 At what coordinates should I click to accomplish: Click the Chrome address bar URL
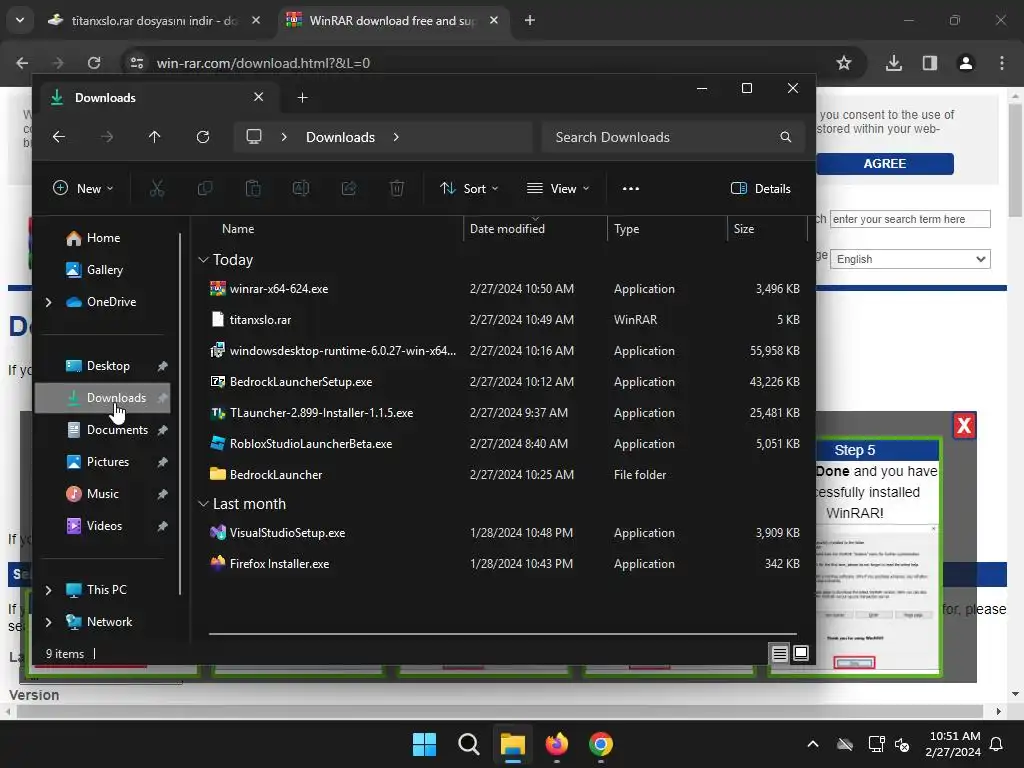263,63
